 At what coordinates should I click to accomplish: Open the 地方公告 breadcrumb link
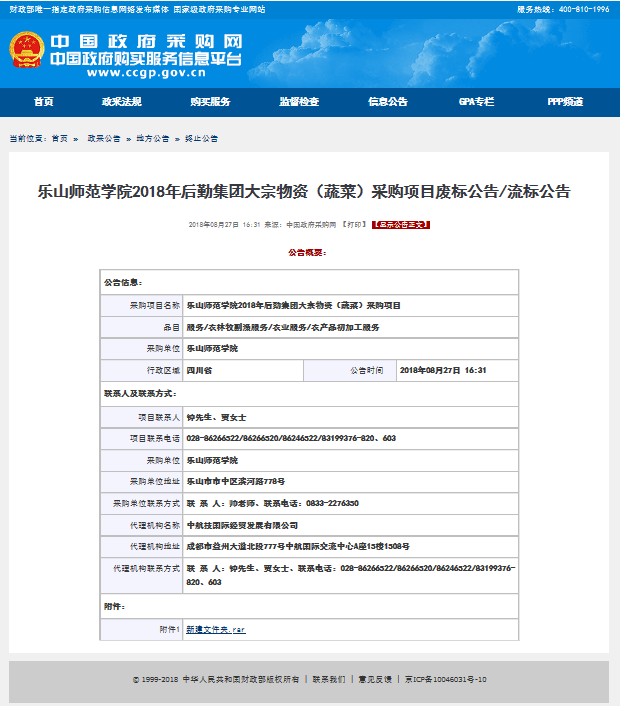(x=153, y=139)
